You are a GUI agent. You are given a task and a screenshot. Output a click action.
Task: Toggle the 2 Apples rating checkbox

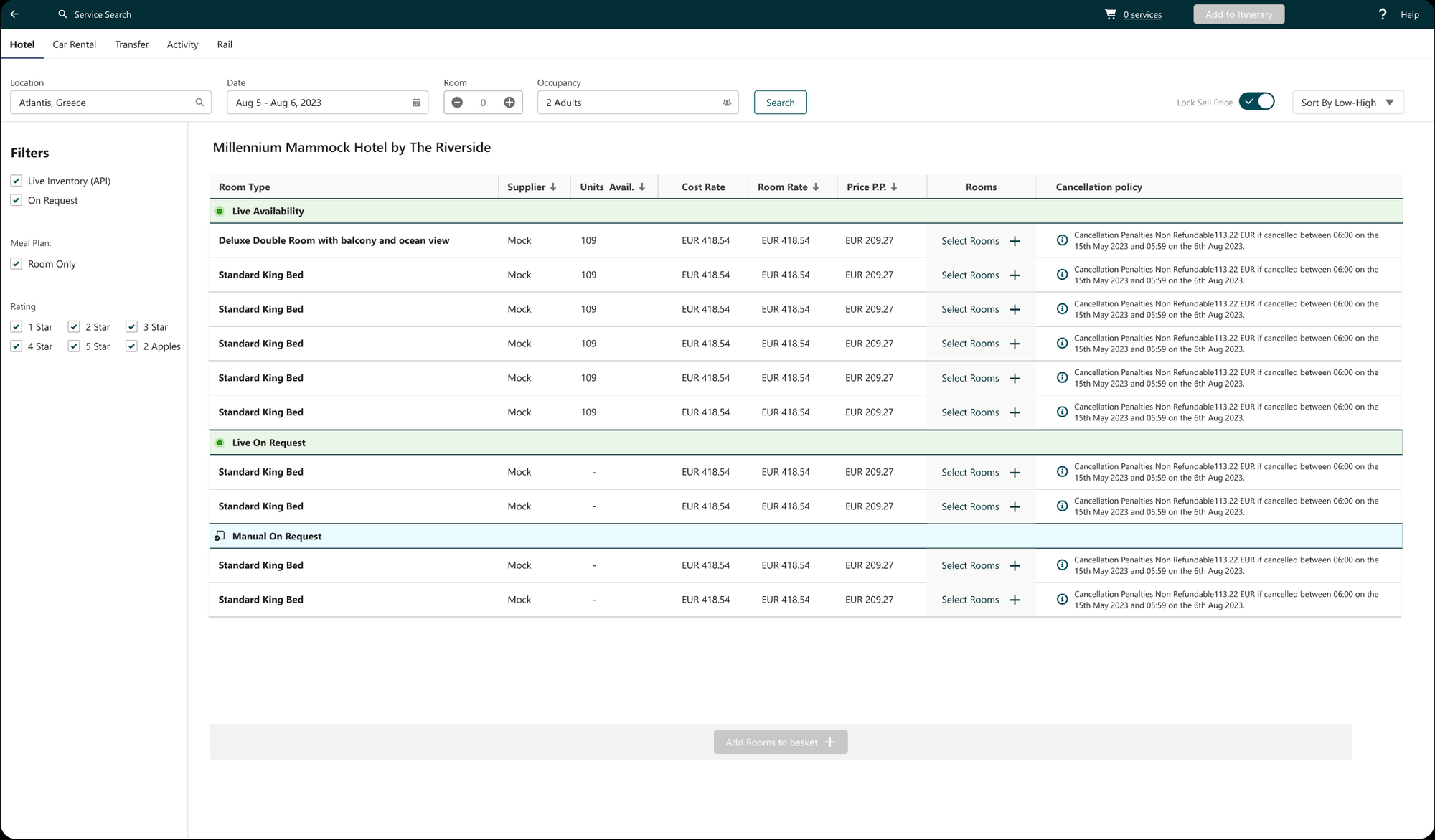(131, 346)
